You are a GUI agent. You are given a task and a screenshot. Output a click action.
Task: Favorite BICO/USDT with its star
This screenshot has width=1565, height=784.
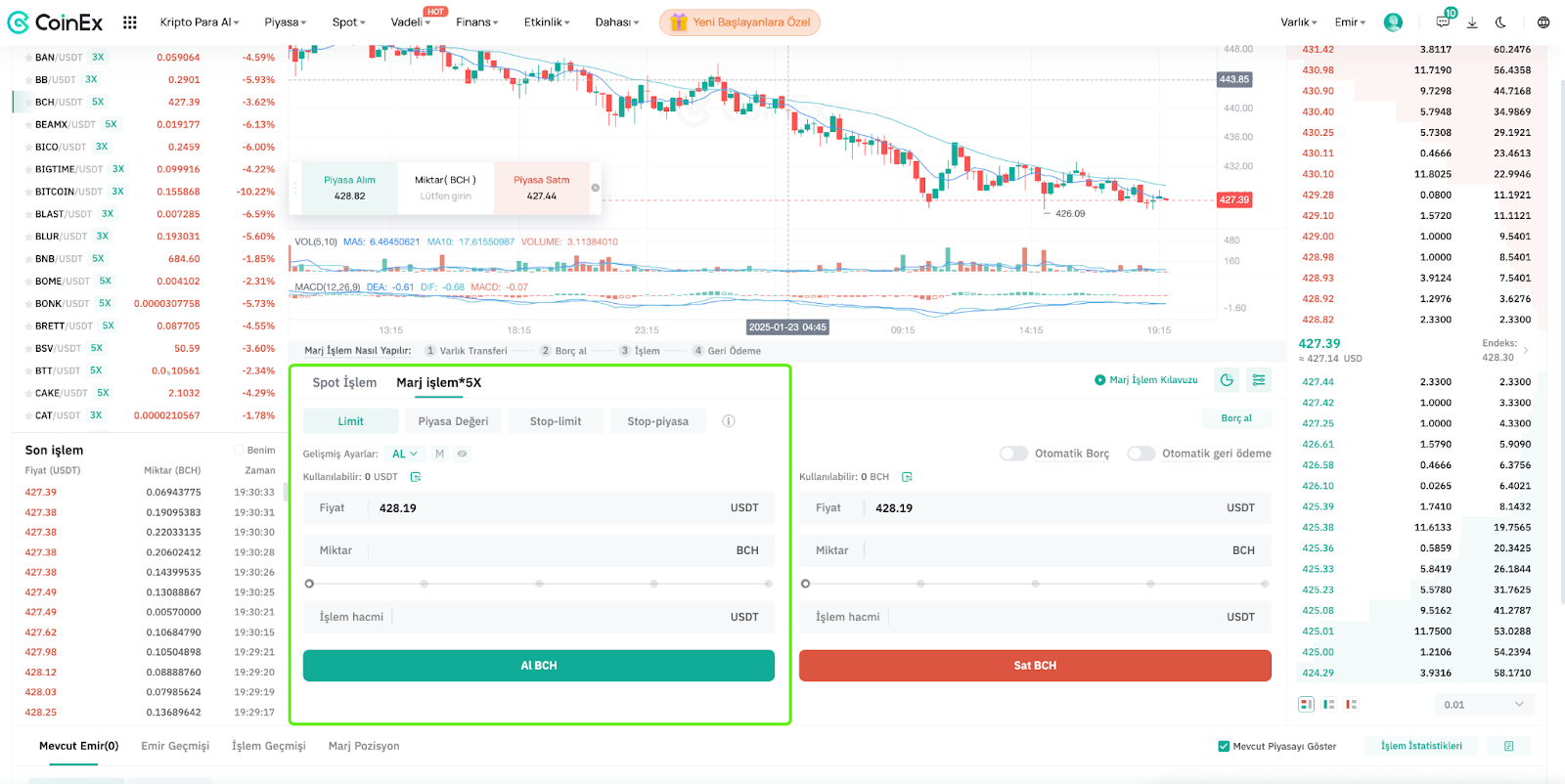28,147
